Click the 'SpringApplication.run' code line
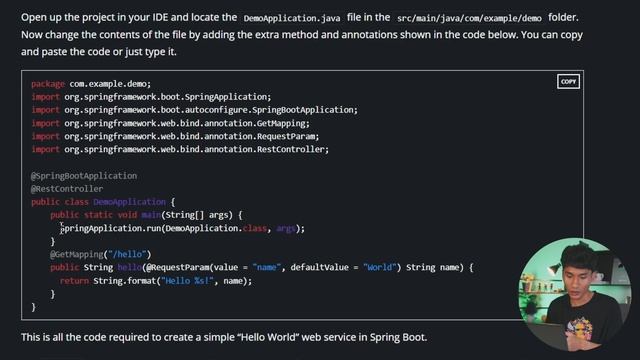640x360 pixels. pos(182,228)
